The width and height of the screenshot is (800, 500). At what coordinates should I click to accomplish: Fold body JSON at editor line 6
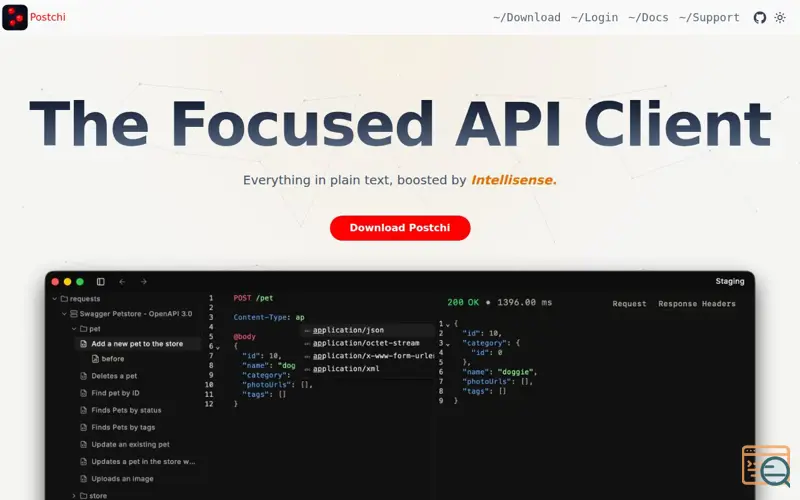click(x=218, y=347)
